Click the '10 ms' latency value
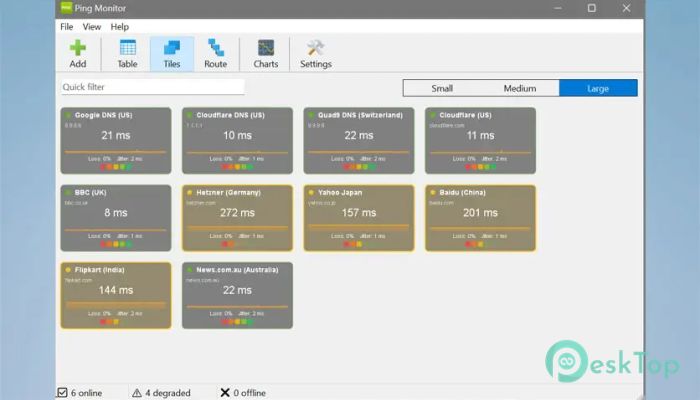Image resolution: width=700 pixels, height=400 pixels. coord(238,135)
